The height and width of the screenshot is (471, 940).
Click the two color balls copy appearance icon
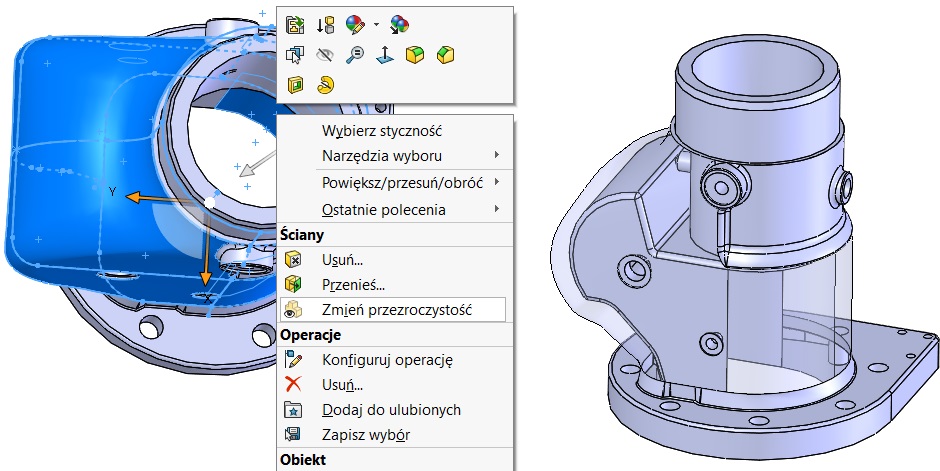pos(399,25)
